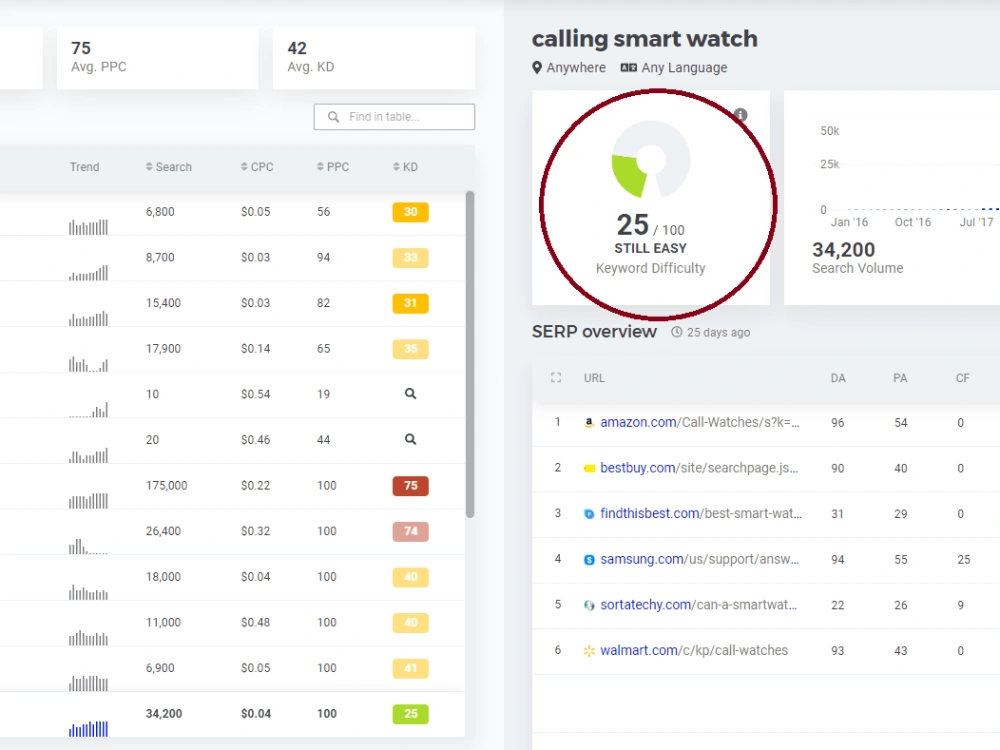Image resolution: width=1000 pixels, height=750 pixels.
Task: Click the magnifier icon in the 20 search row
Action: (x=411, y=439)
